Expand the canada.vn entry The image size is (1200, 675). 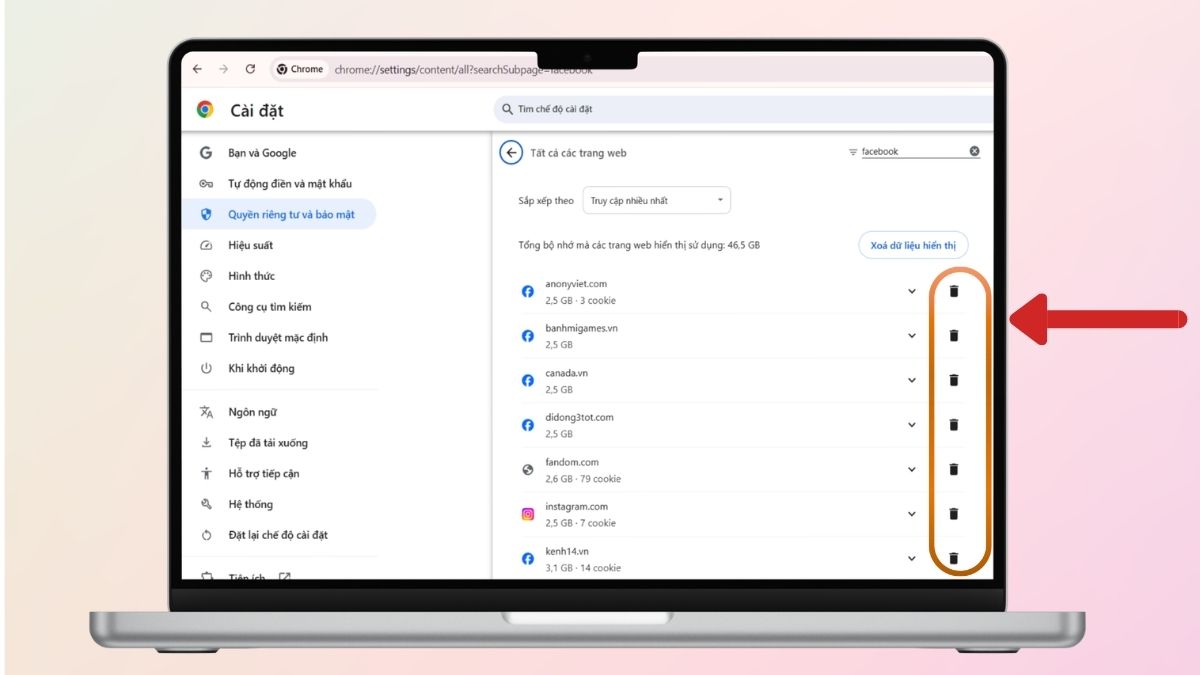(x=911, y=380)
